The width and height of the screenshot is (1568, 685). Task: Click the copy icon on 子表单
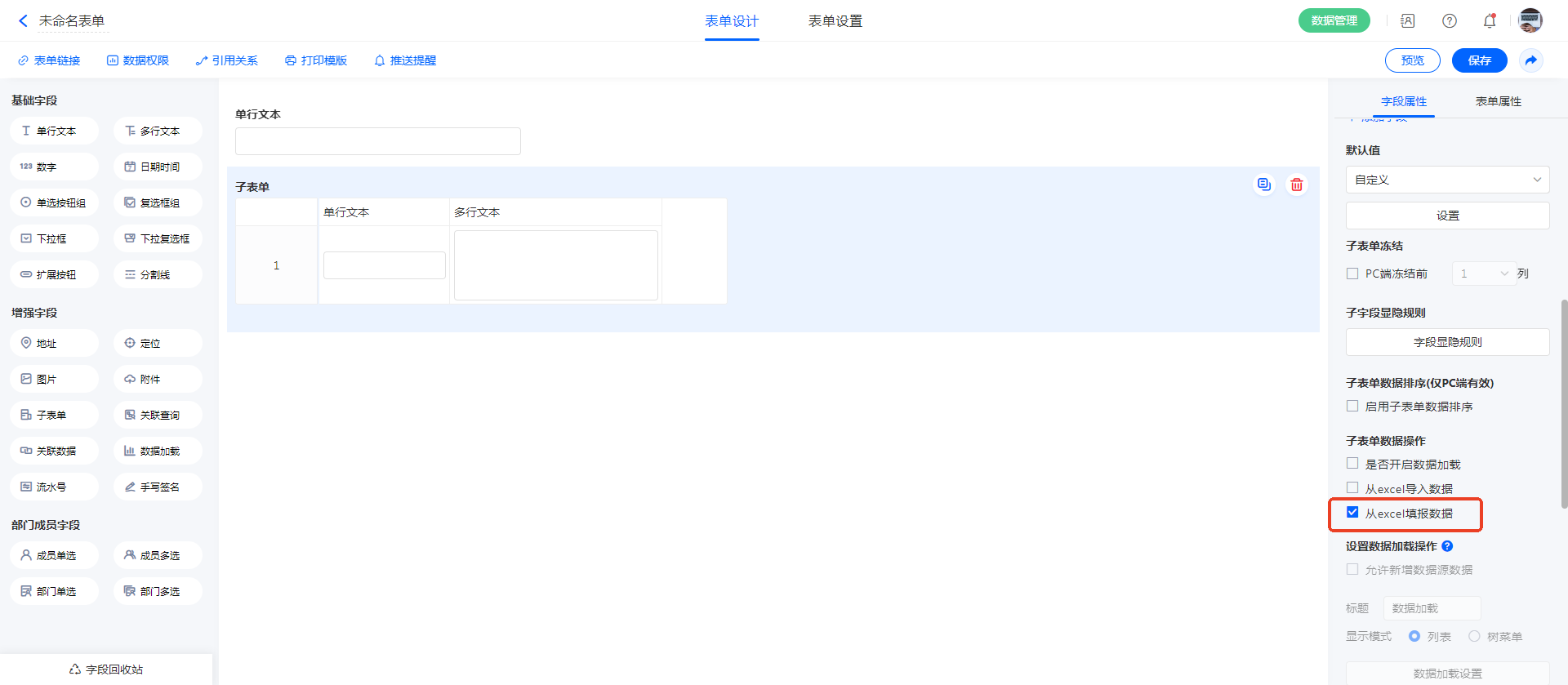click(1263, 185)
